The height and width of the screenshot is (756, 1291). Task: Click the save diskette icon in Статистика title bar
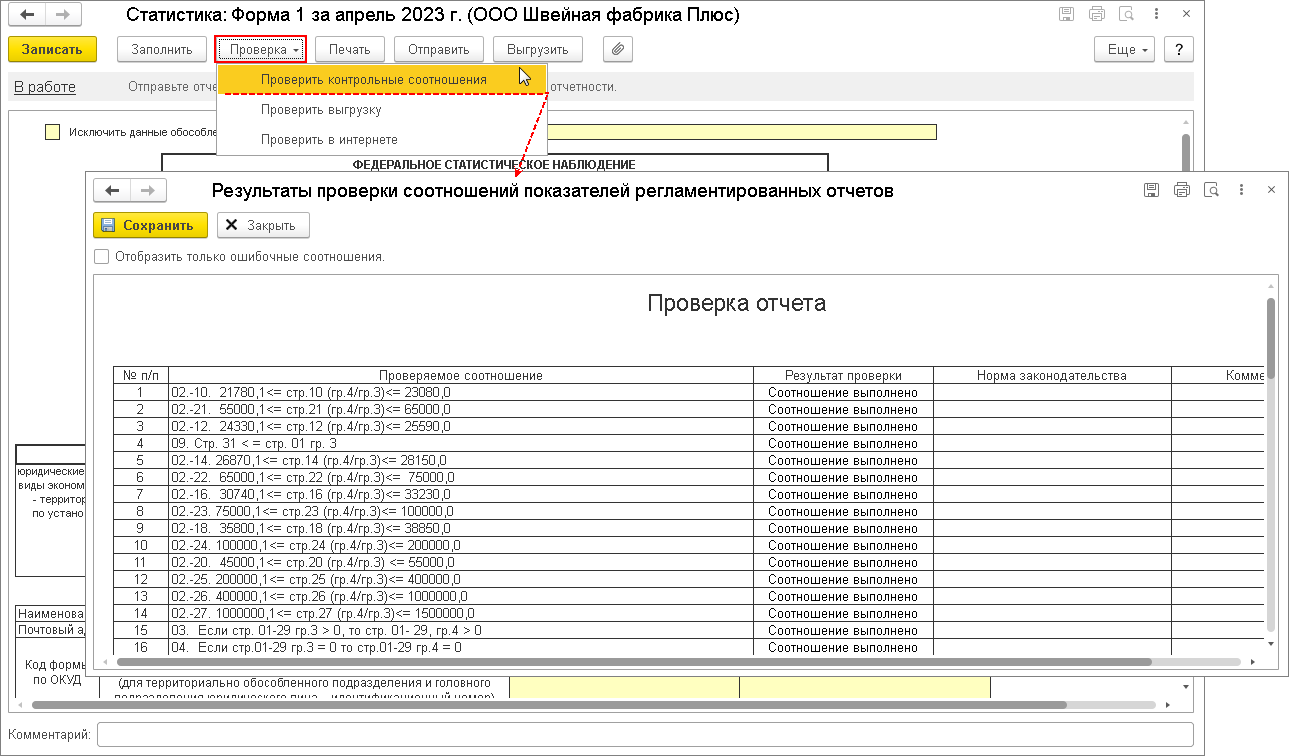tap(1067, 16)
